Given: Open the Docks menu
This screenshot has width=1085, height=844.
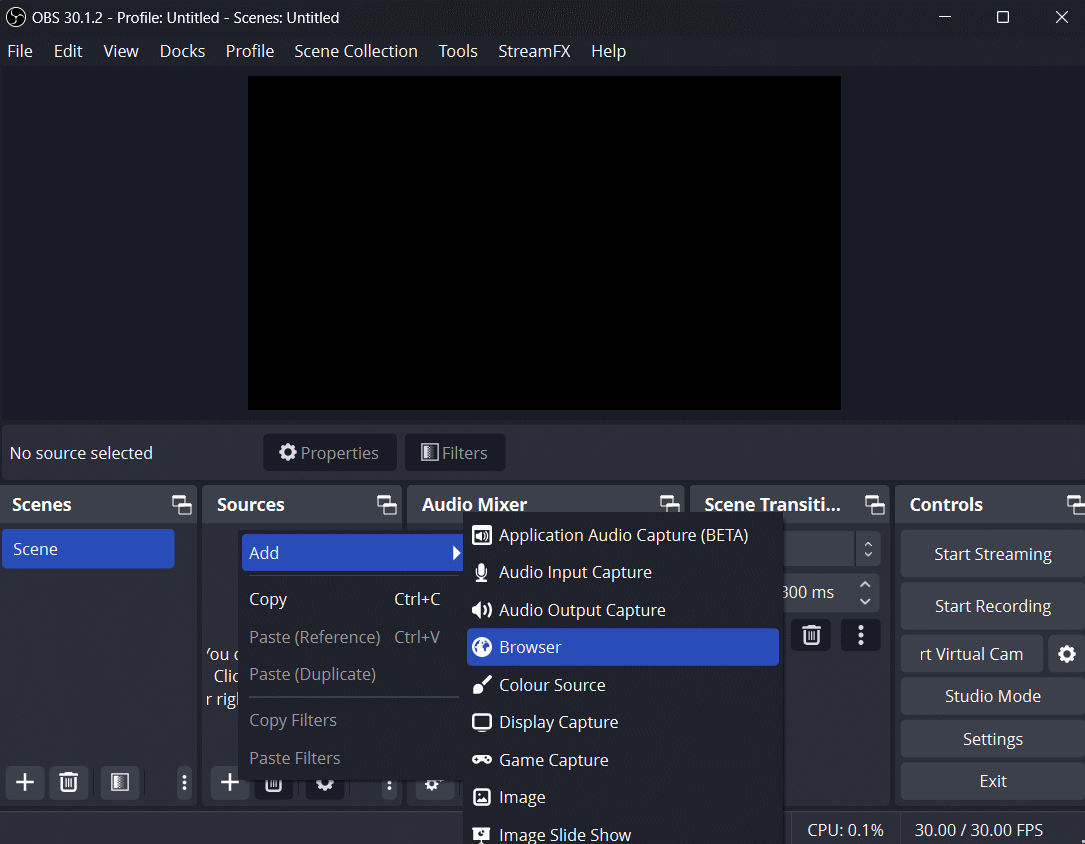Looking at the screenshot, I should 182,51.
